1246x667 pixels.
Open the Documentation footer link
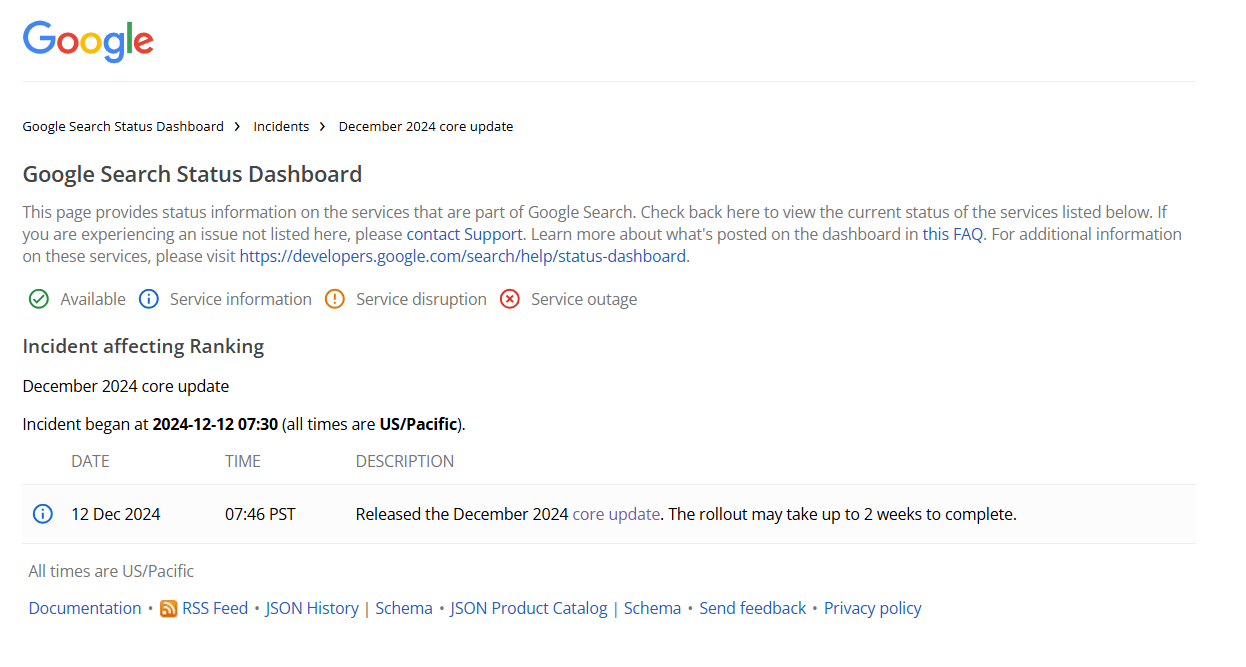tap(85, 608)
